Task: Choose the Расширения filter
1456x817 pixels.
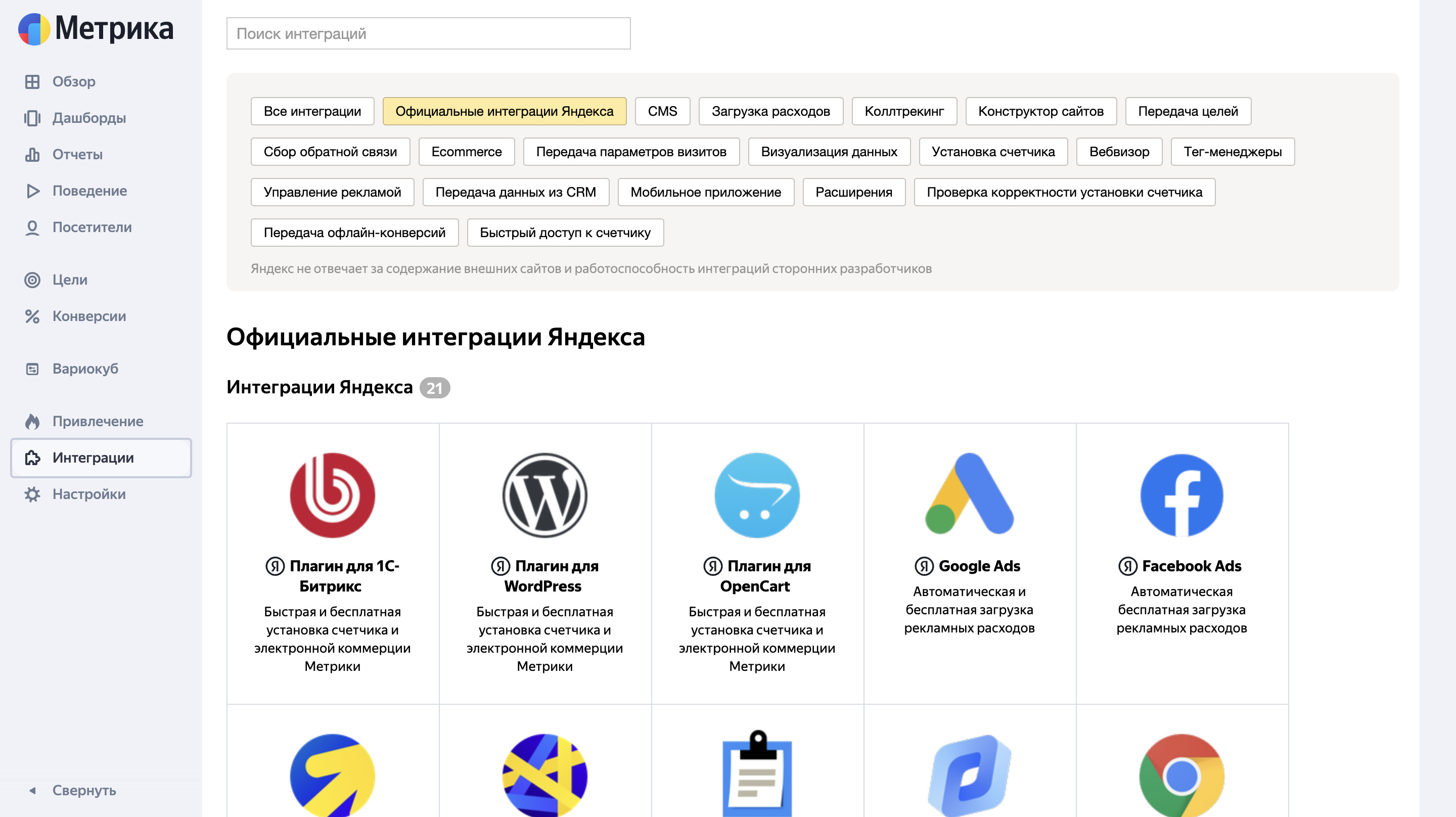Action: [853, 192]
